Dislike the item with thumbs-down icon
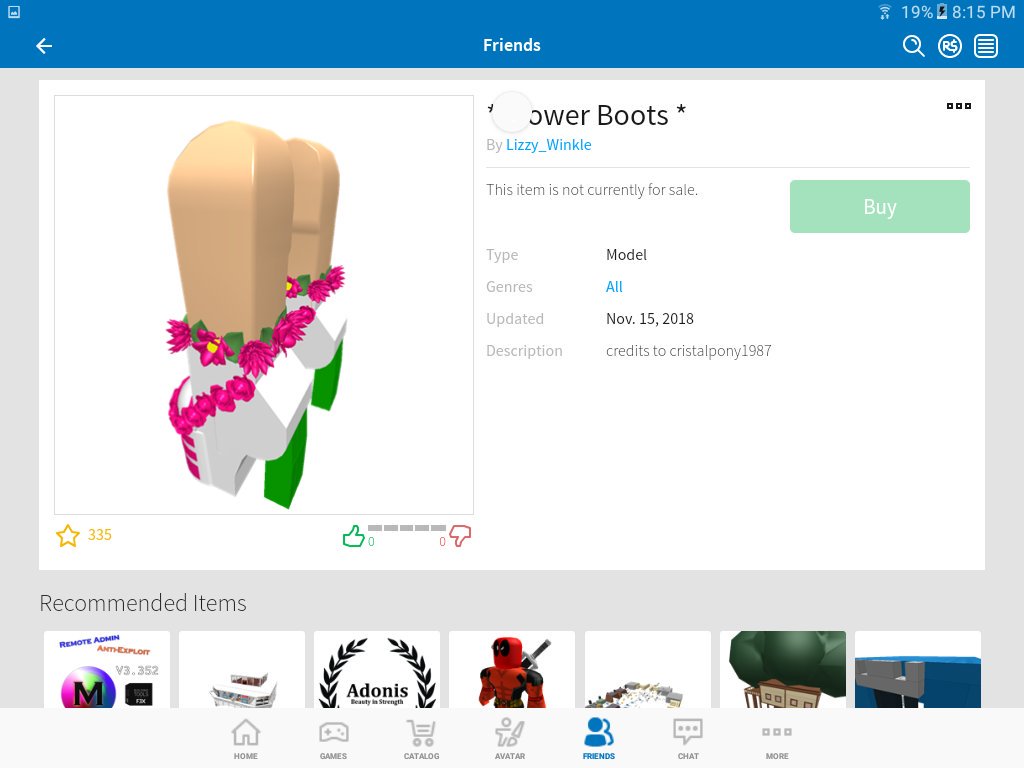Screen dimensions: 1024x768 click(460, 536)
